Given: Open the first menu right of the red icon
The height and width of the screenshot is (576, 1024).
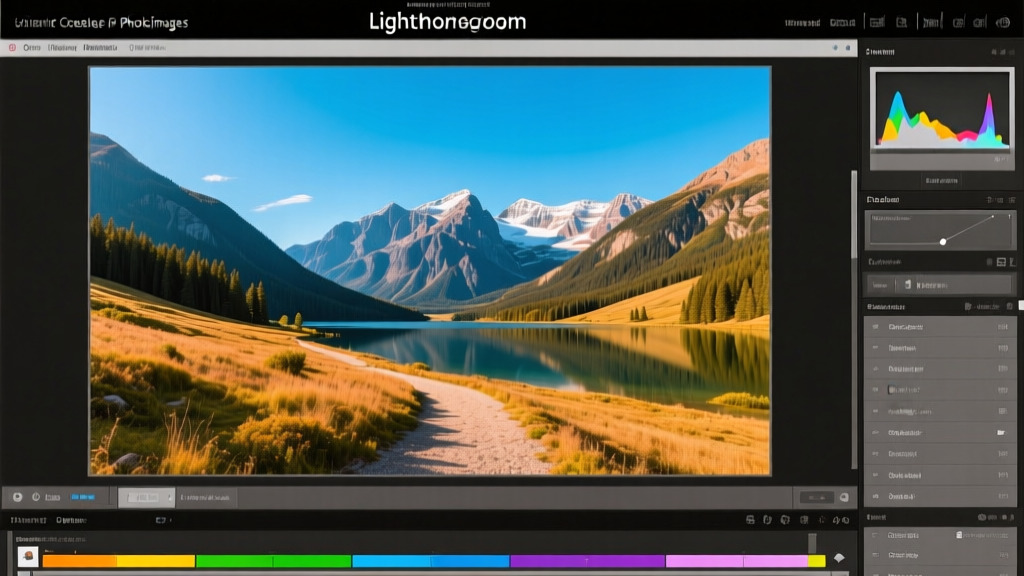Looking at the screenshot, I should 31,48.
